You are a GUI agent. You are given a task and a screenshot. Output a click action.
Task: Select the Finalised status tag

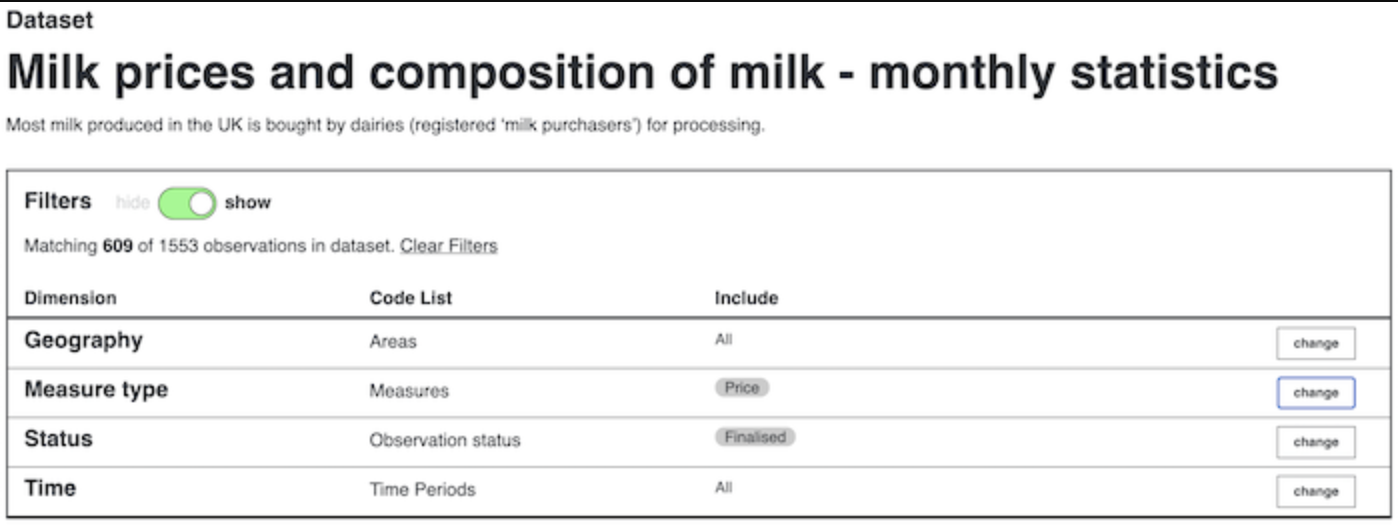click(x=755, y=437)
